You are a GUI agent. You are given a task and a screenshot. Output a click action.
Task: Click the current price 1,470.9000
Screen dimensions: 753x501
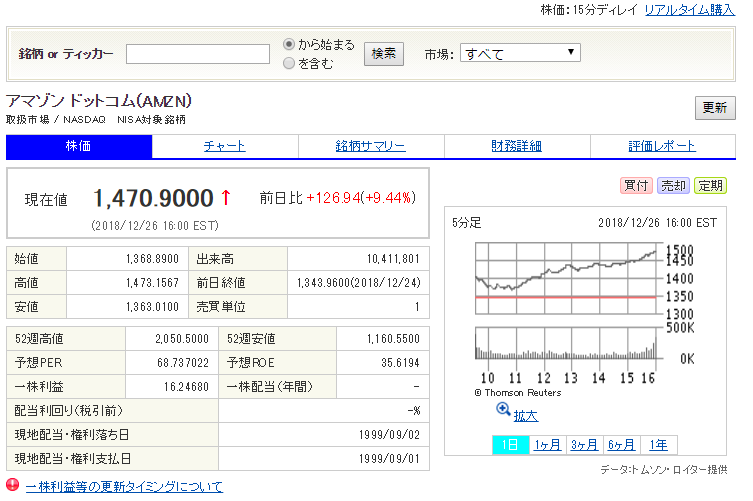[x=153, y=198]
